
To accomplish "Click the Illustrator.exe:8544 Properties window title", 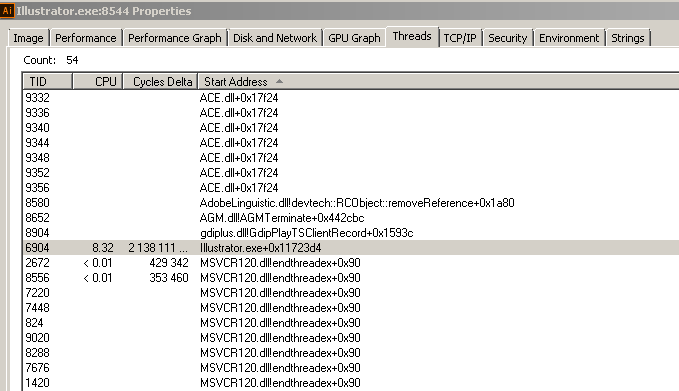I will (x=104, y=11).
